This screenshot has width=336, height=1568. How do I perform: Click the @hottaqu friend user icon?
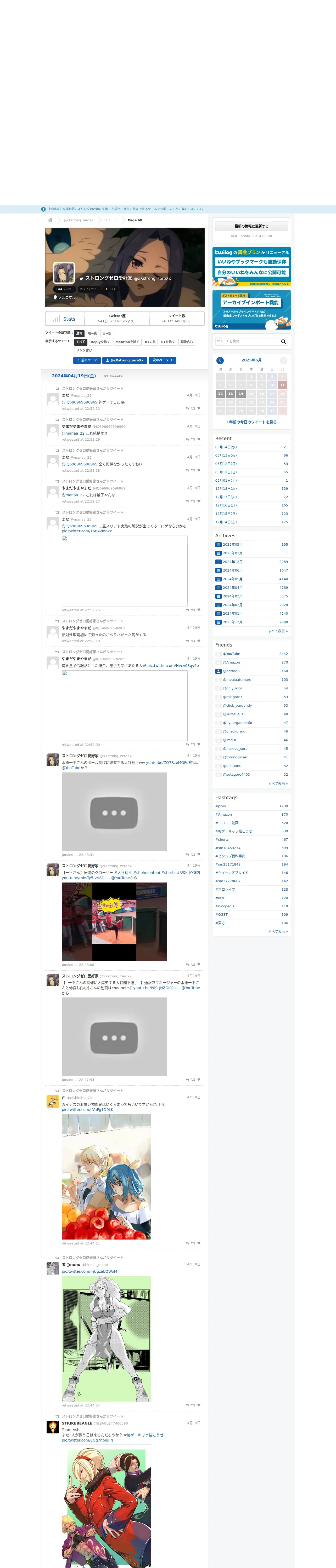coord(218,671)
